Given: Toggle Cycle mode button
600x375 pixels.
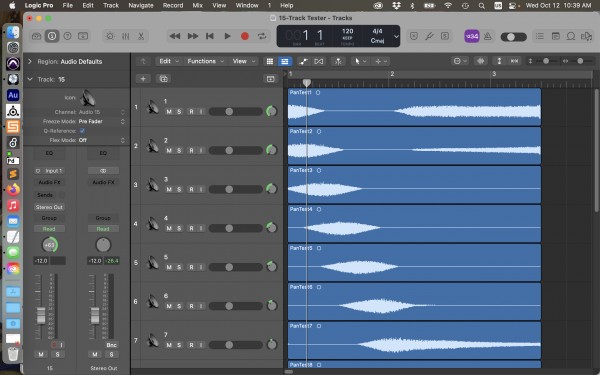Looking at the screenshot, I should (262, 36).
